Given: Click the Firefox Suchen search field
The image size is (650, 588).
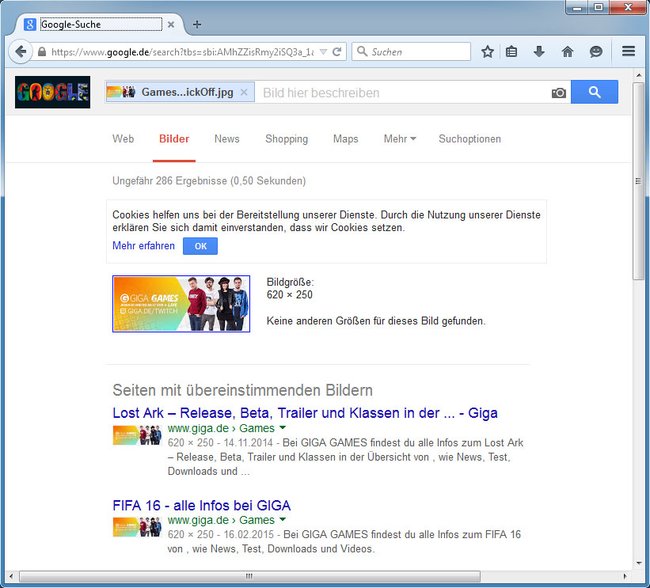Looking at the screenshot, I should (411, 52).
